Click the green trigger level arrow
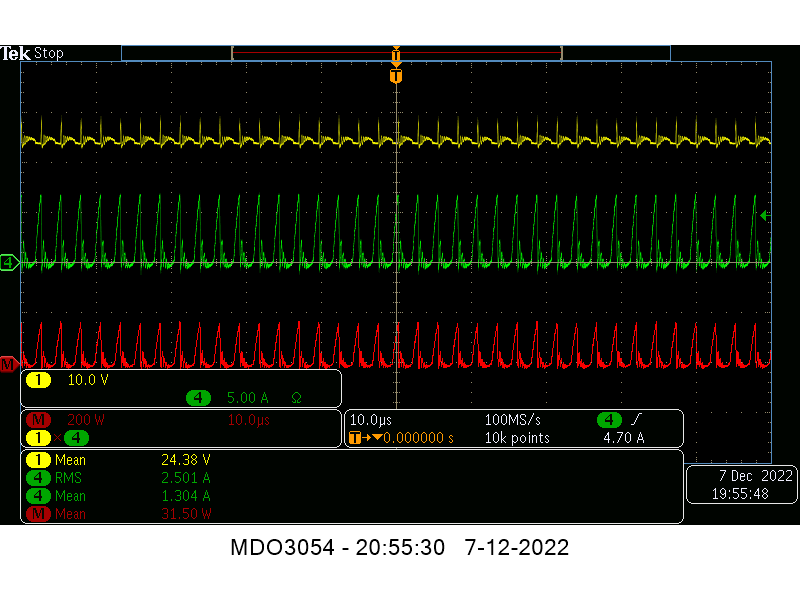This screenshot has height=600, width=800. pyautogui.click(x=765, y=216)
